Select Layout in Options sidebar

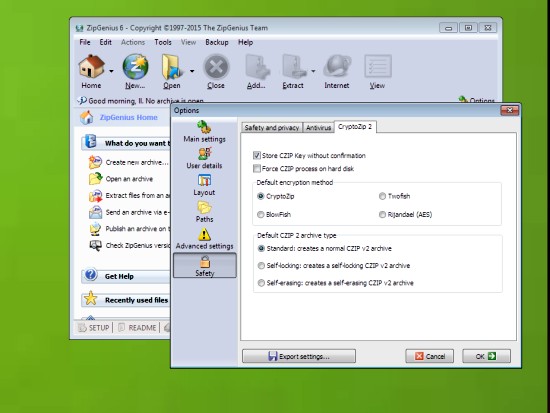point(204,185)
